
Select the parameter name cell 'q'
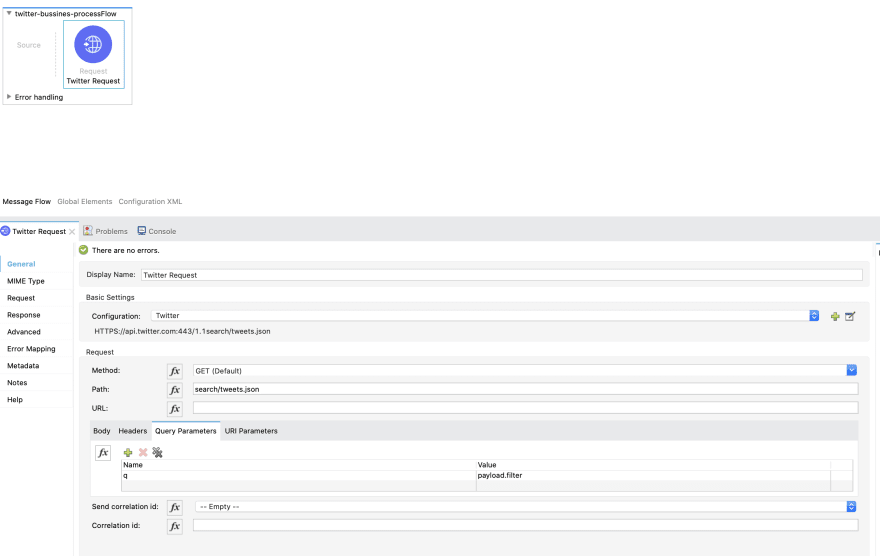point(299,475)
